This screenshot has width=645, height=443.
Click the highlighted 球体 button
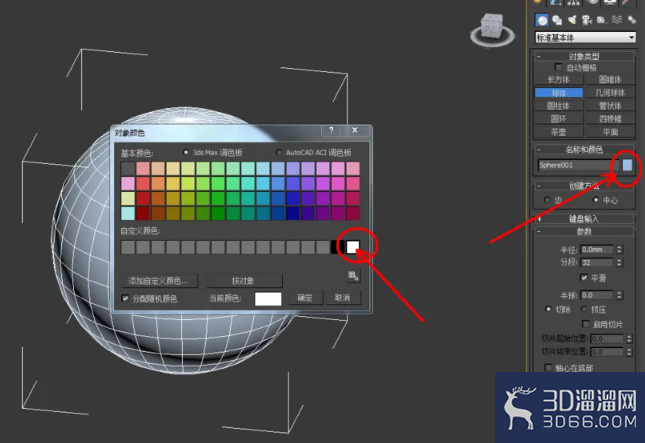point(559,93)
